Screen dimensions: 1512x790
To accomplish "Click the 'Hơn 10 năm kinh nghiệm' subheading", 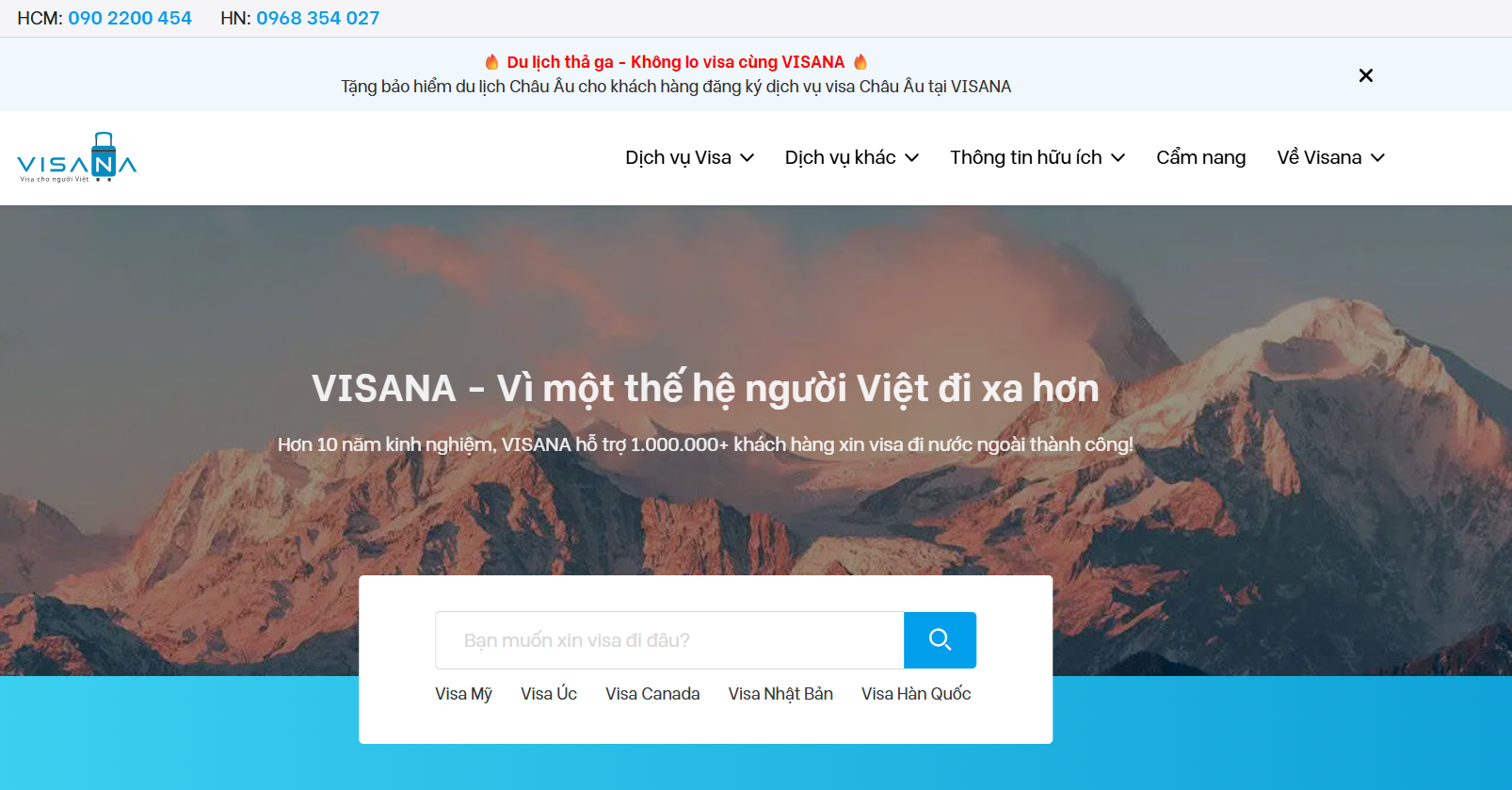I will (705, 444).
